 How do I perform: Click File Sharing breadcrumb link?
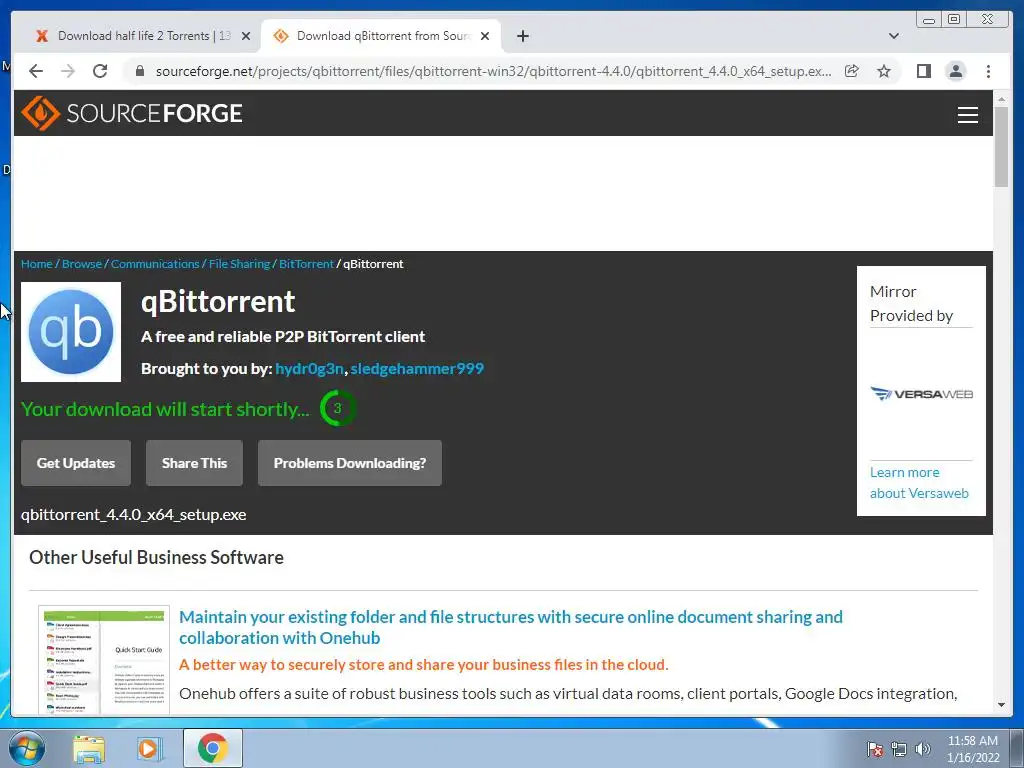tap(239, 264)
